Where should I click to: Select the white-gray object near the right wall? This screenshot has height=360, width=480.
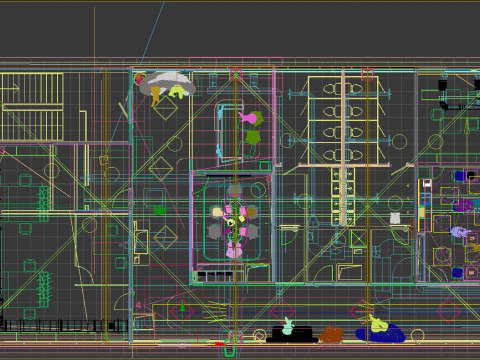pos(395,218)
